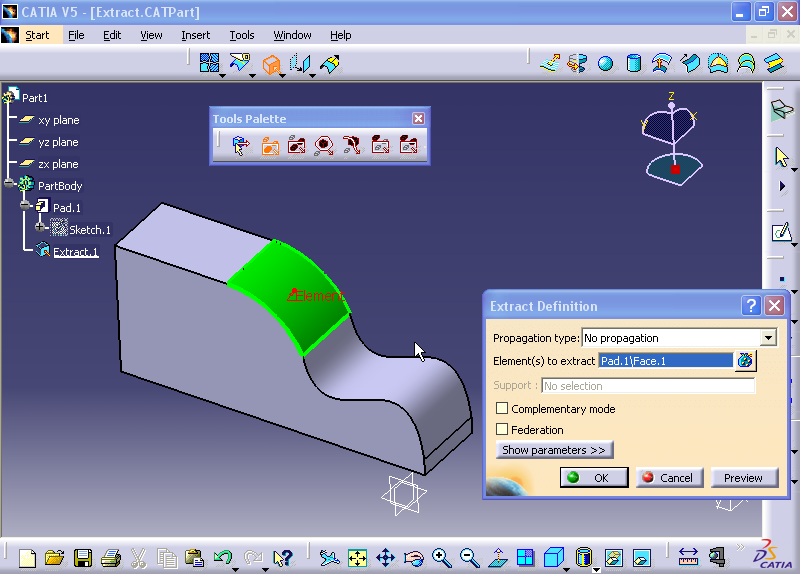The height and width of the screenshot is (583, 801).
Task: Open the View menu
Action: coord(151,35)
